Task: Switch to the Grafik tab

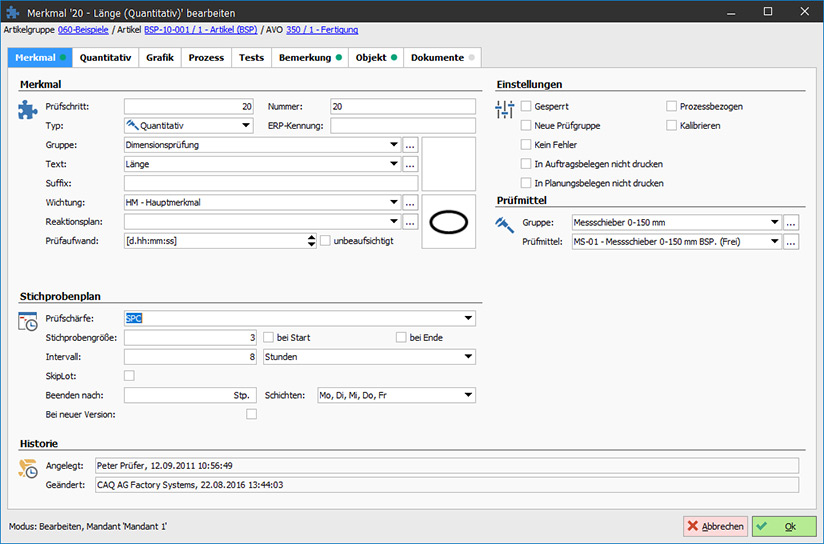Action: click(160, 57)
